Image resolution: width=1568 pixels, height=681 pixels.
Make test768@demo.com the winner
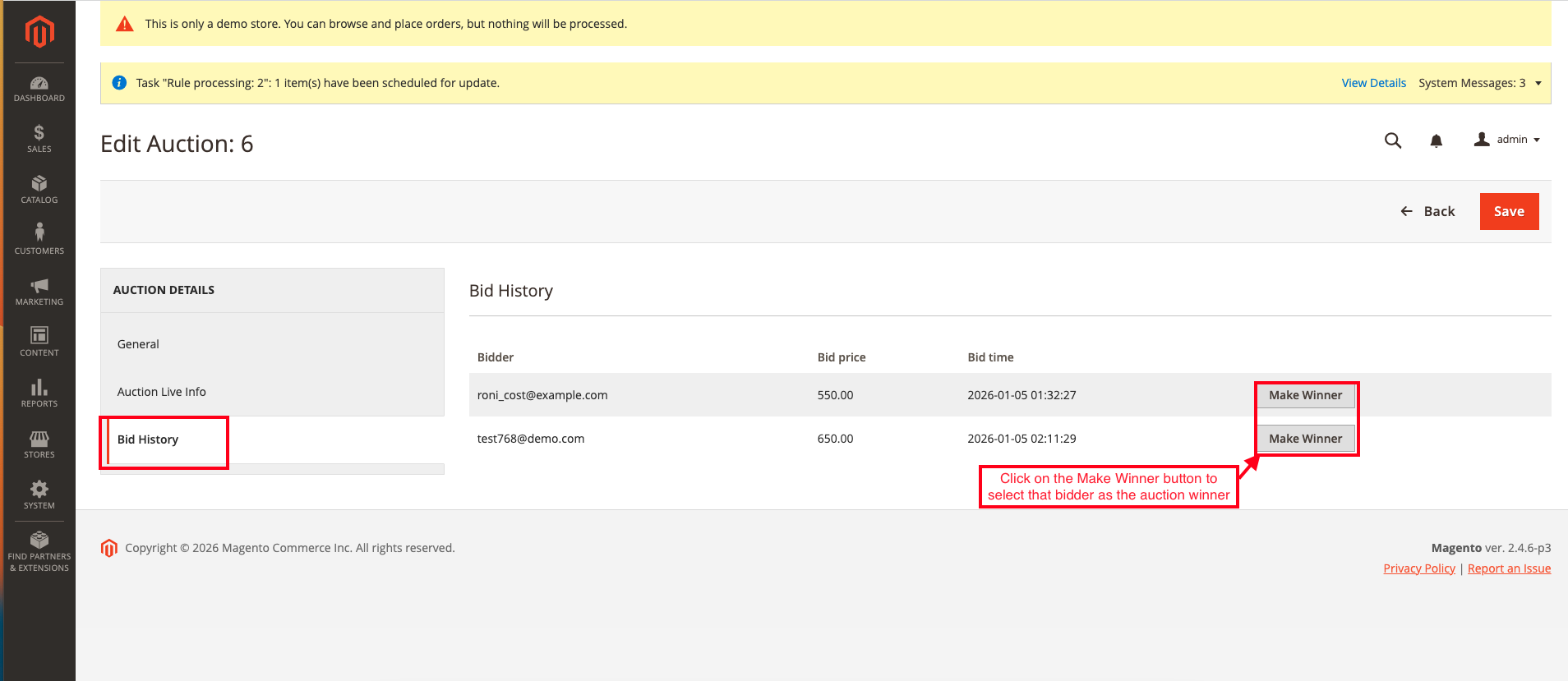(x=1305, y=439)
